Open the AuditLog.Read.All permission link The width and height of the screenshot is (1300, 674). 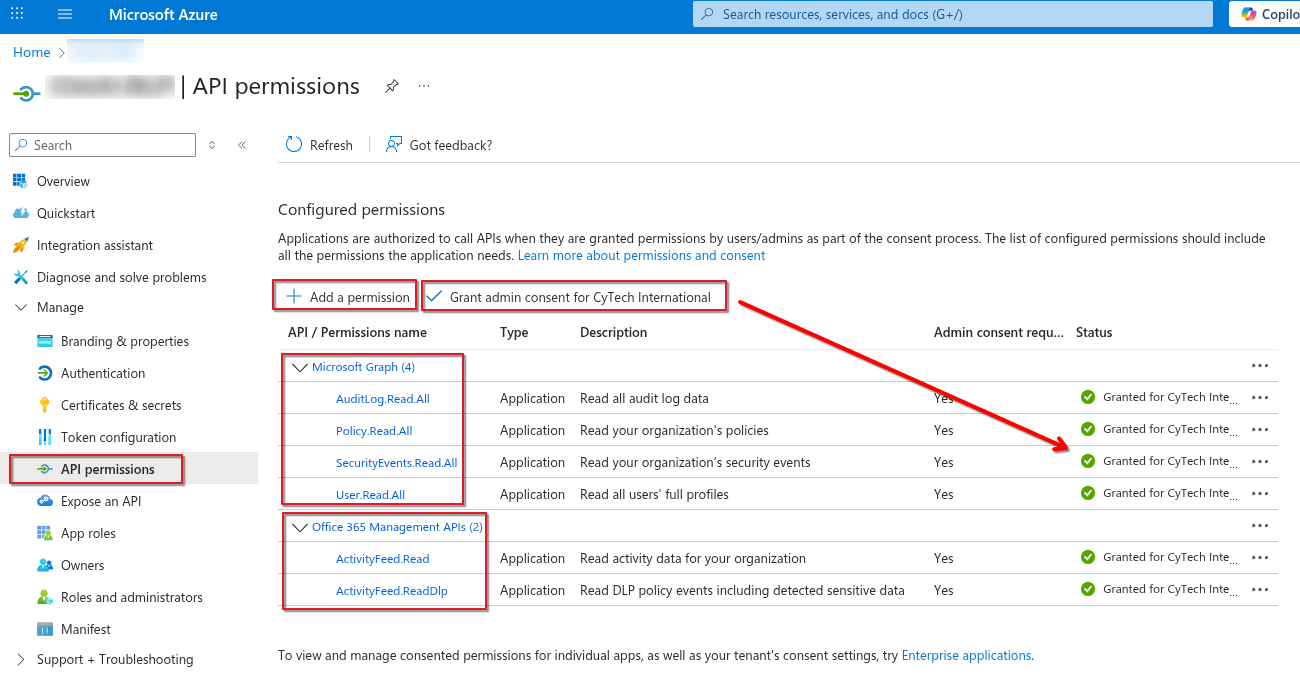pyautogui.click(x=383, y=398)
